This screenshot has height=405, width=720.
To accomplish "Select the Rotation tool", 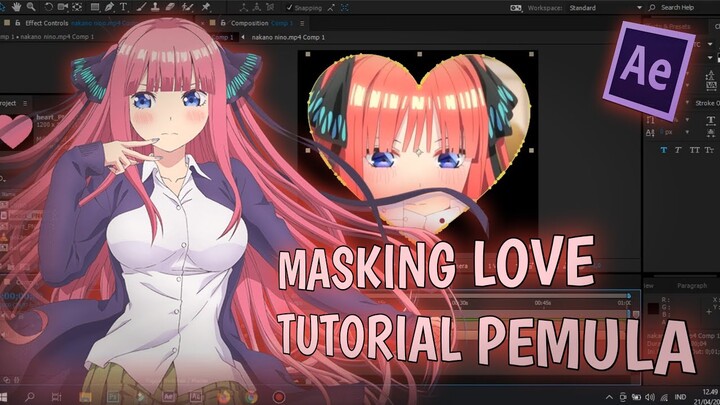I will pos(48,7).
